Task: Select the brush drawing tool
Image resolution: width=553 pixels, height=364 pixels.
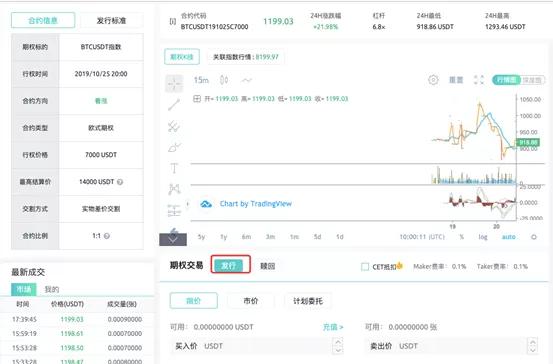Action: click(x=174, y=147)
